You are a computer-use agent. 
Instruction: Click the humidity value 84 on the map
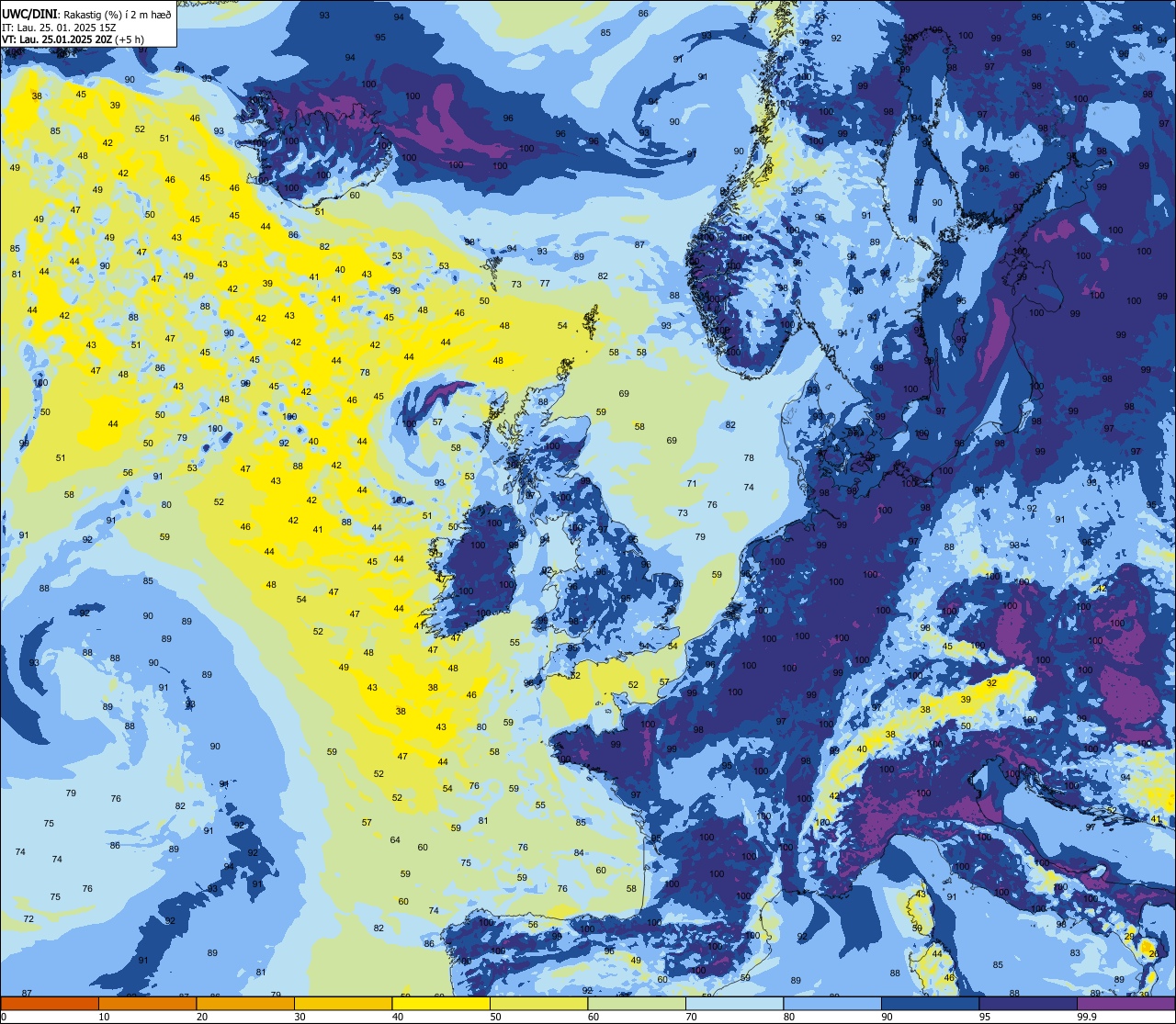click(579, 853)
